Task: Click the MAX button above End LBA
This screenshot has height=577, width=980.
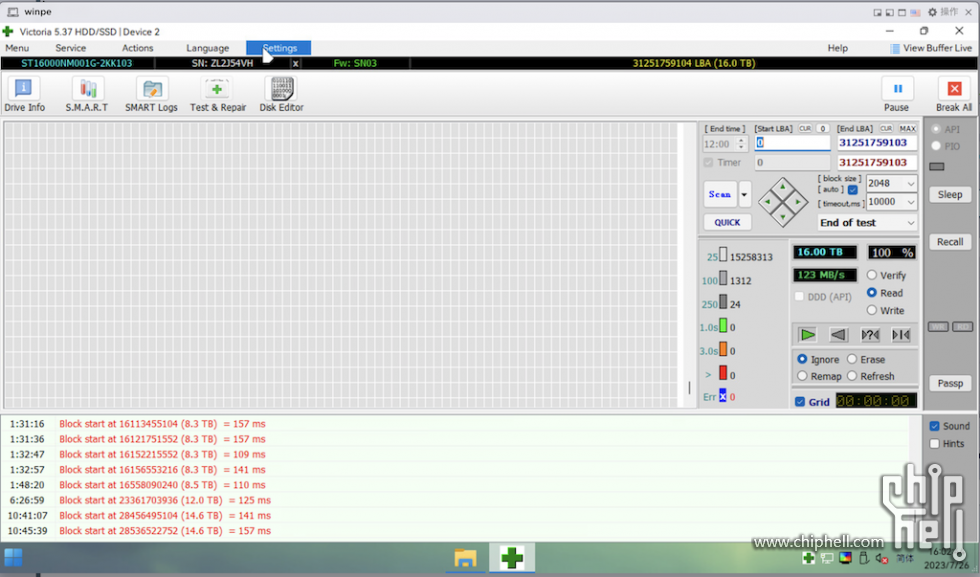Action: [908, 129]
